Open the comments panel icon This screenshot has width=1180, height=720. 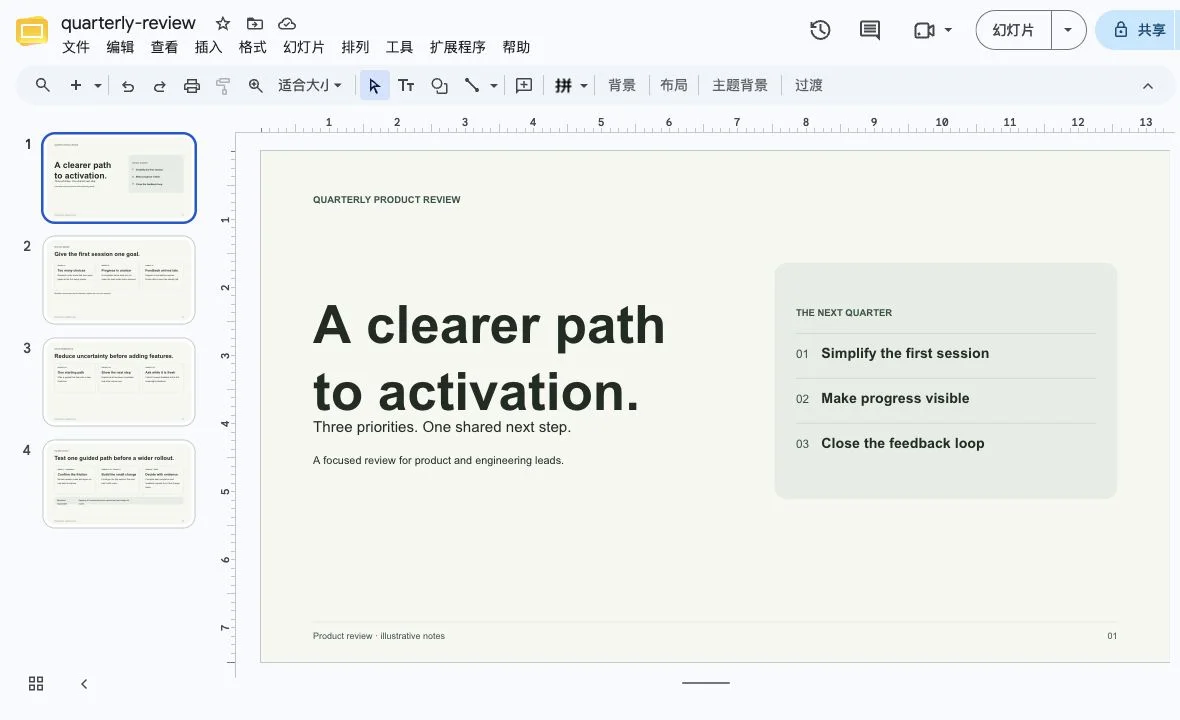pos(870,30)
